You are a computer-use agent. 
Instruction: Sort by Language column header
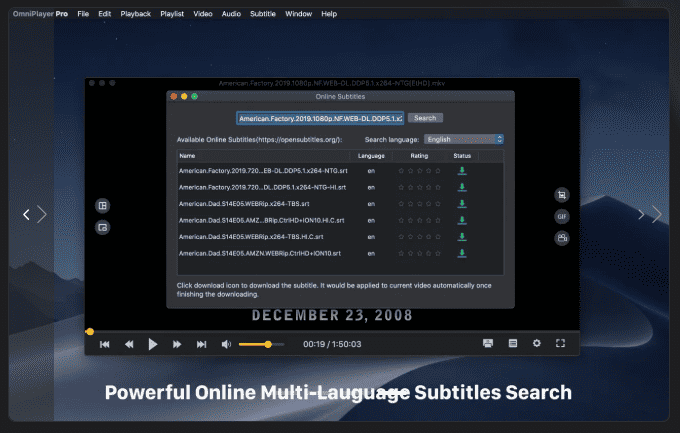coord(371,156)
